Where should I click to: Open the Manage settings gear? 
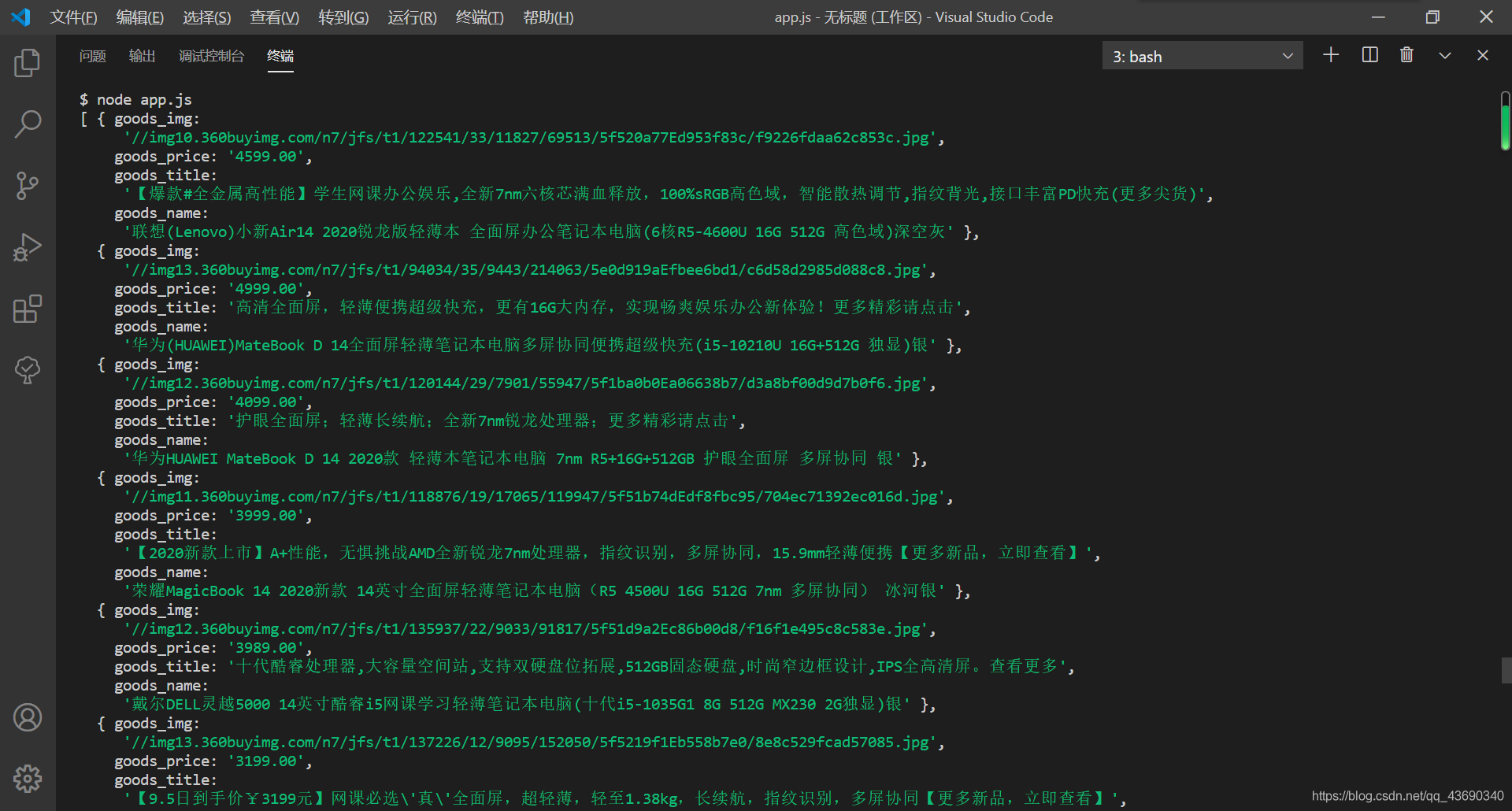click(x=28, y=779)
